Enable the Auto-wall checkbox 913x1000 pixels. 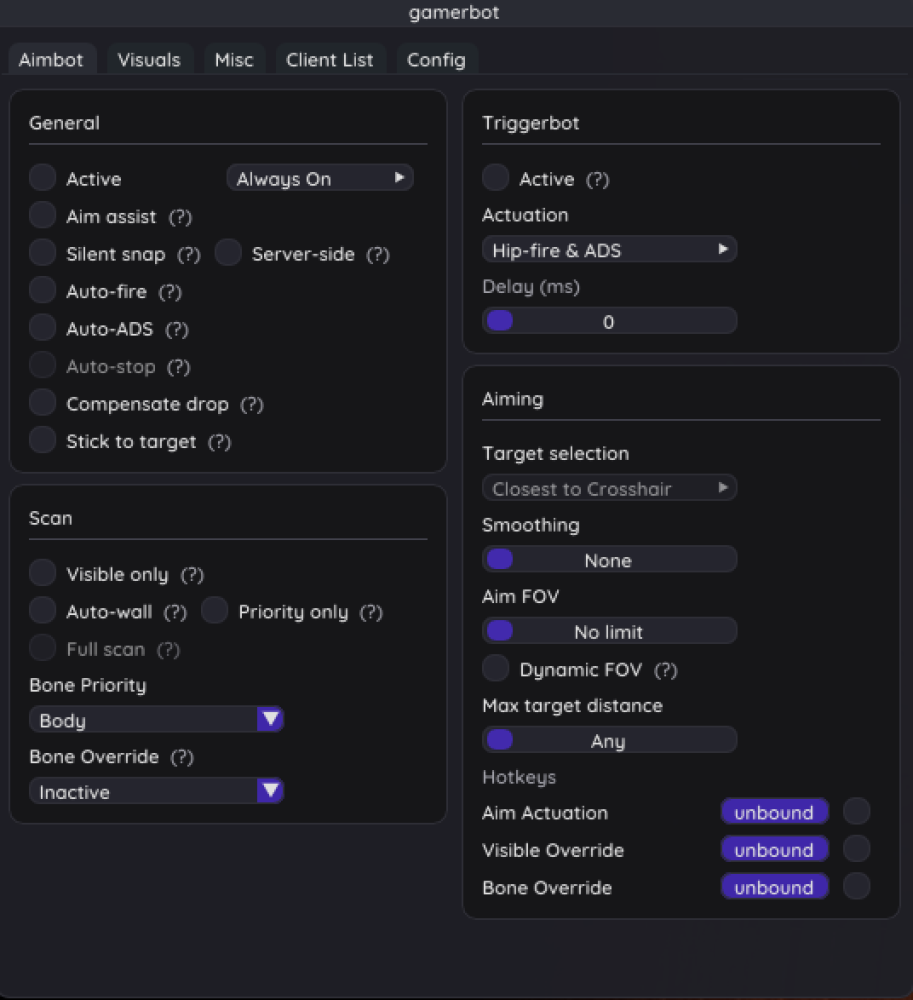tap(42, 611)
